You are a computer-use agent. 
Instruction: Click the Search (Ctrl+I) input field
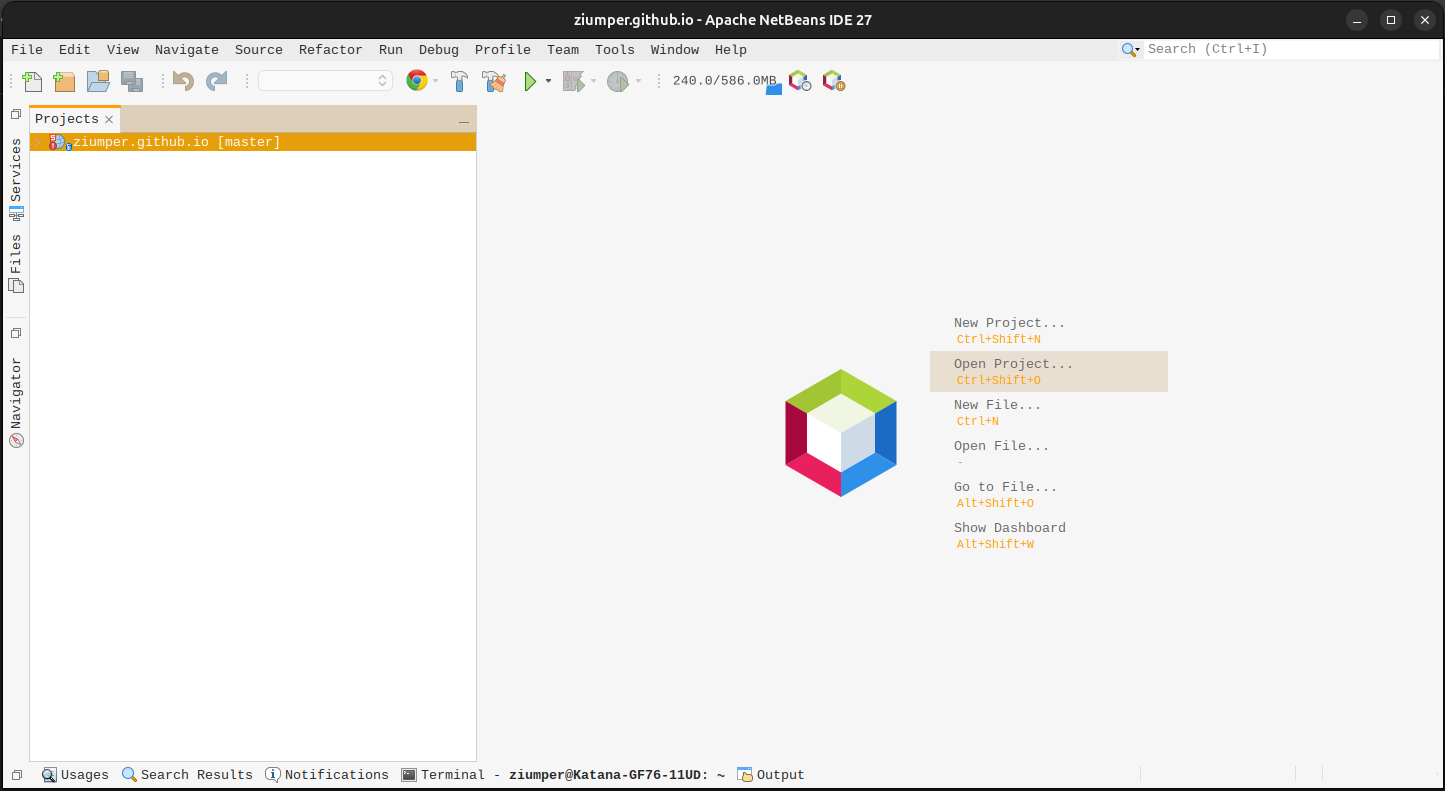pos(1290,49)
